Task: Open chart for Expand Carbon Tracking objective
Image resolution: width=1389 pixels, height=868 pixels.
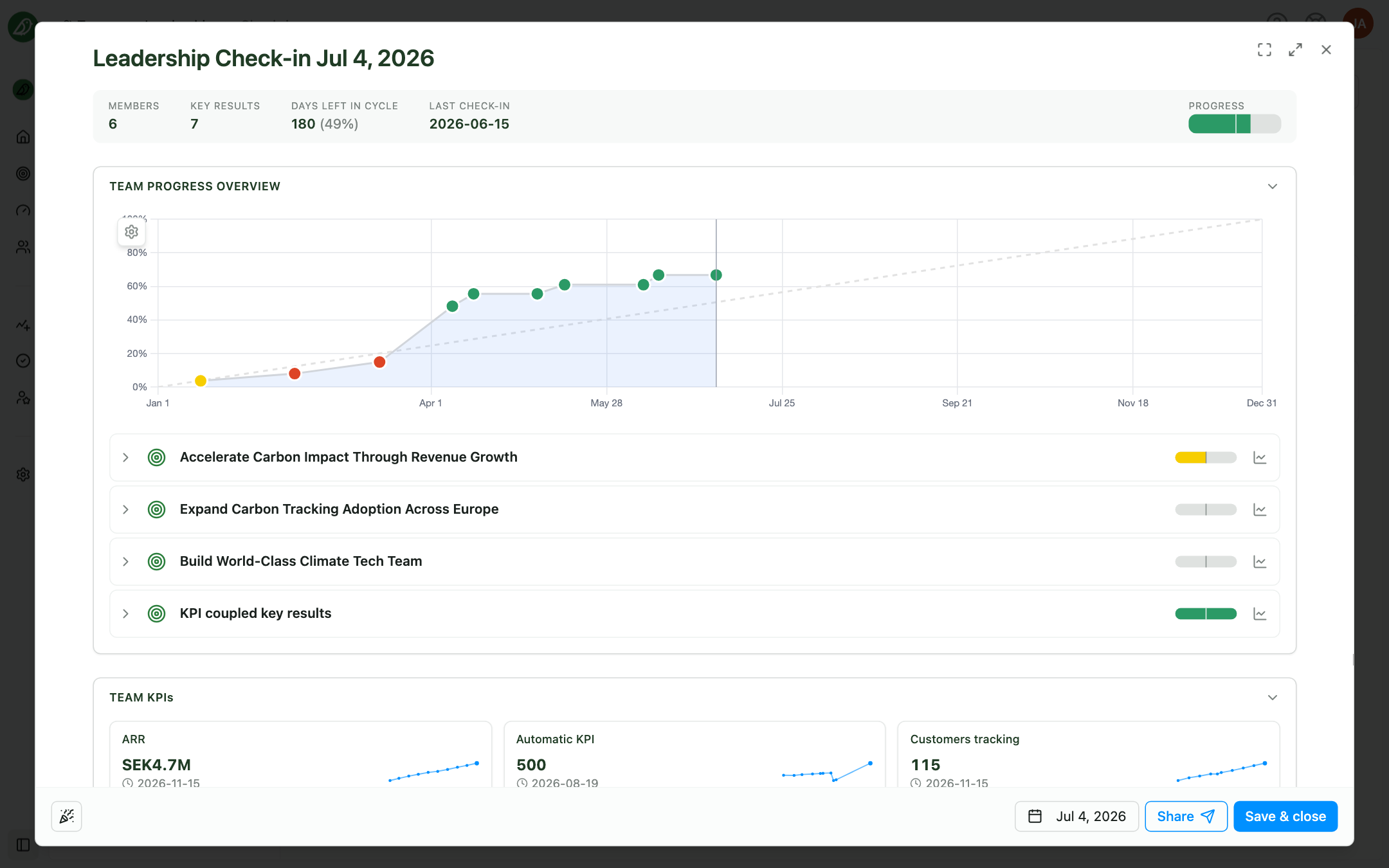Action: coord(1260,510)
